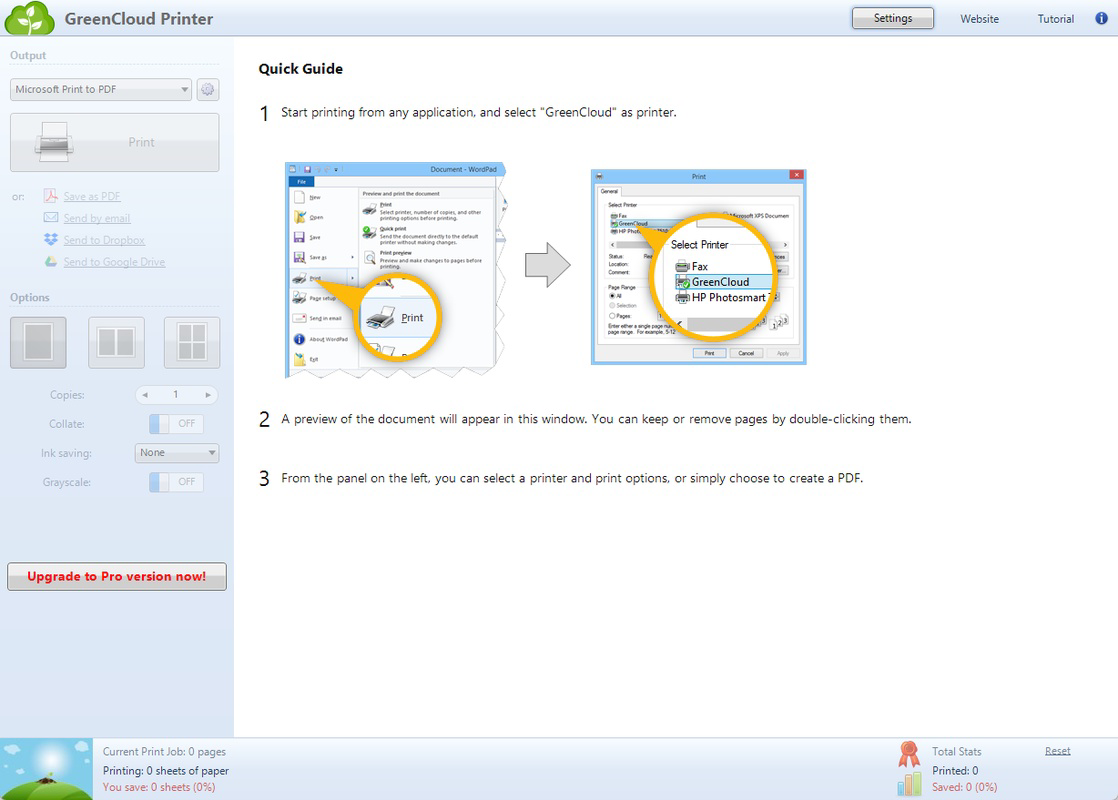Decrease copies with left arrow
This screenshot has width=1118, height=800.
click(x=145, y=394)
